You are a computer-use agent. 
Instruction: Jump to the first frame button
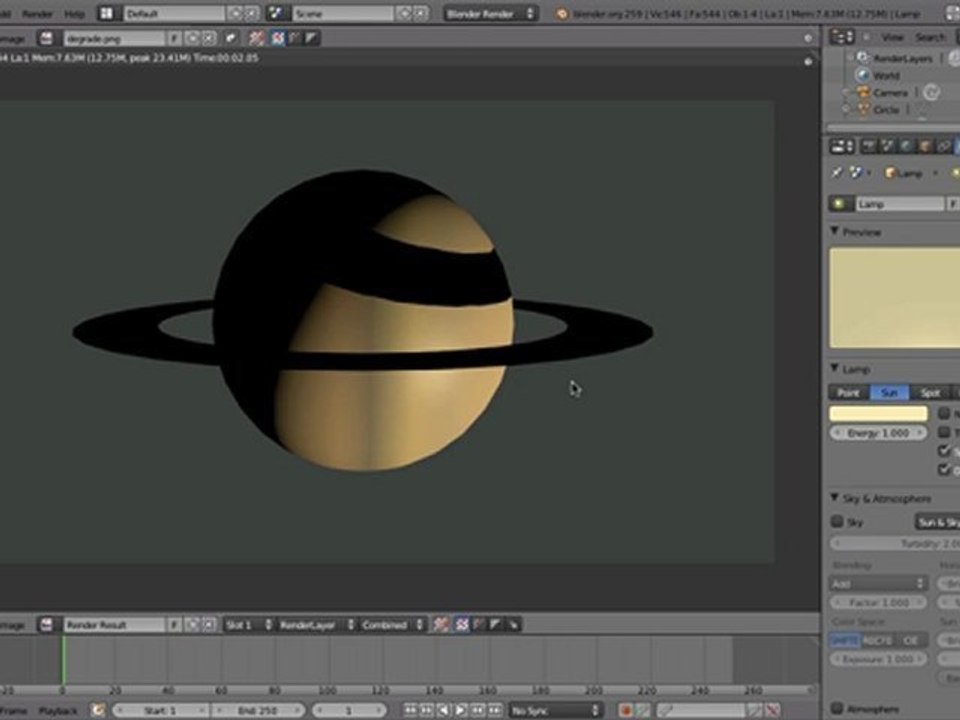click(410, 710)
